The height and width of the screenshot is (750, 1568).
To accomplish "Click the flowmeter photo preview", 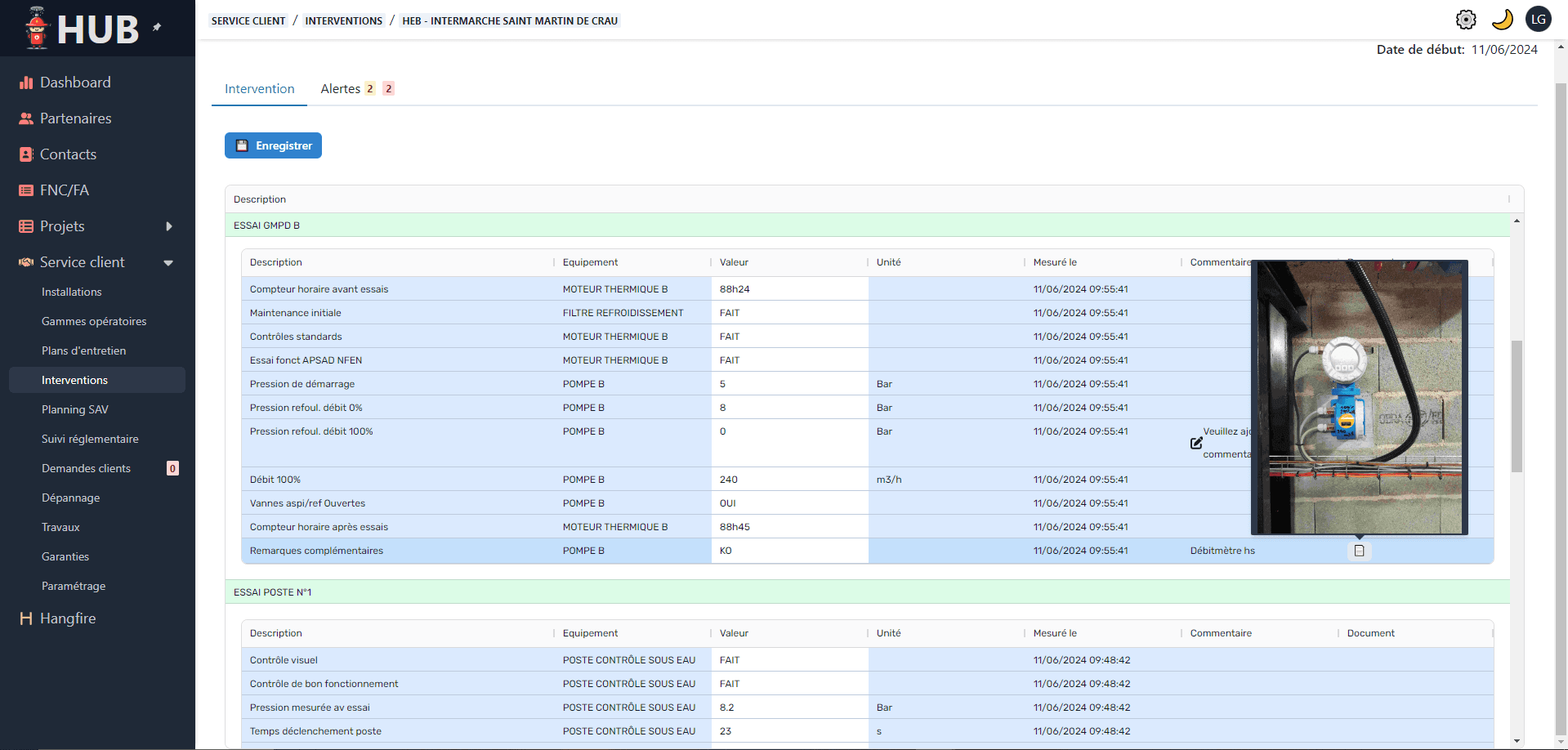I will [x=1359, y=397].
